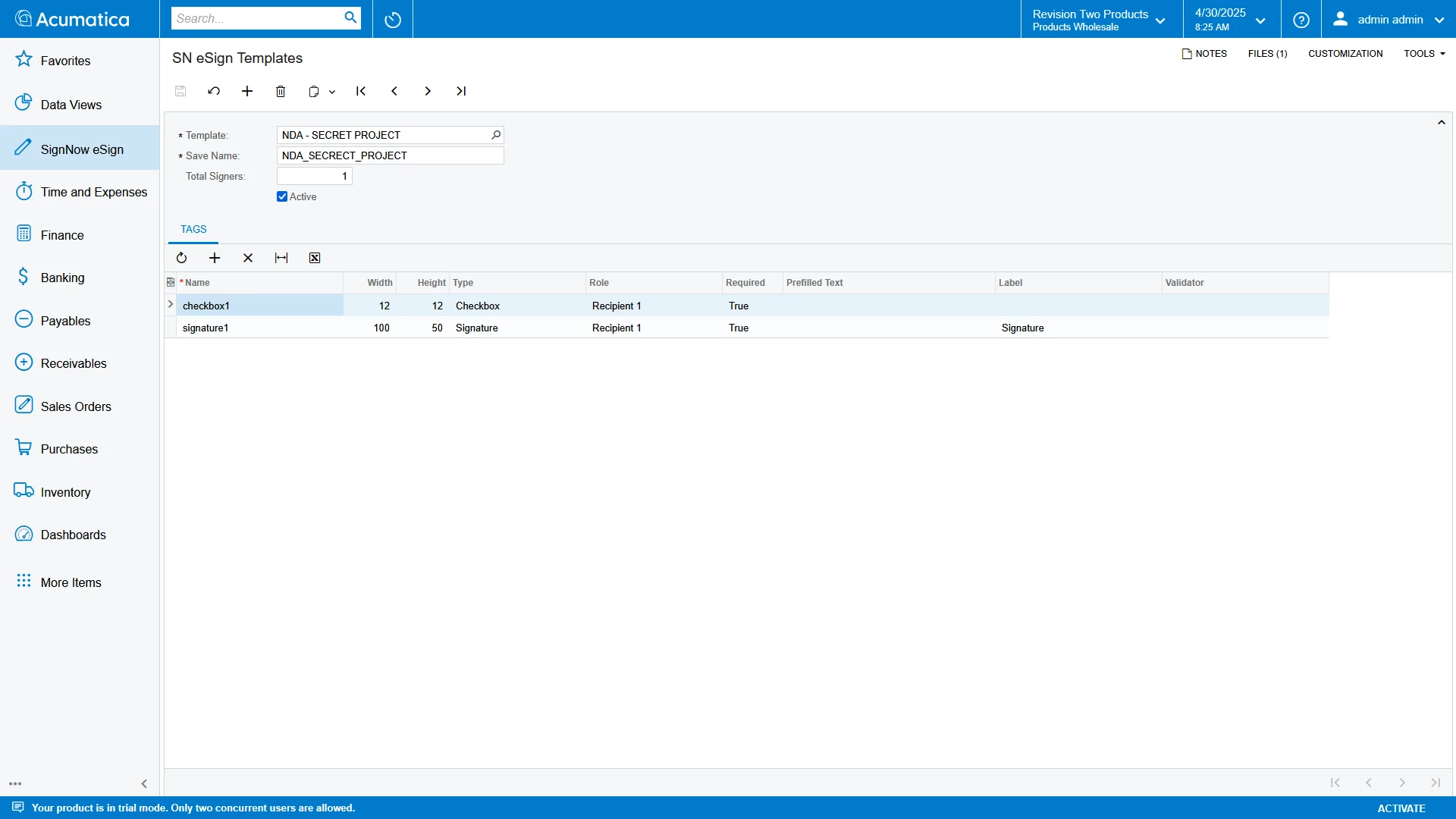Delete row using the X icon in Tags toolbar

[248, 258]
